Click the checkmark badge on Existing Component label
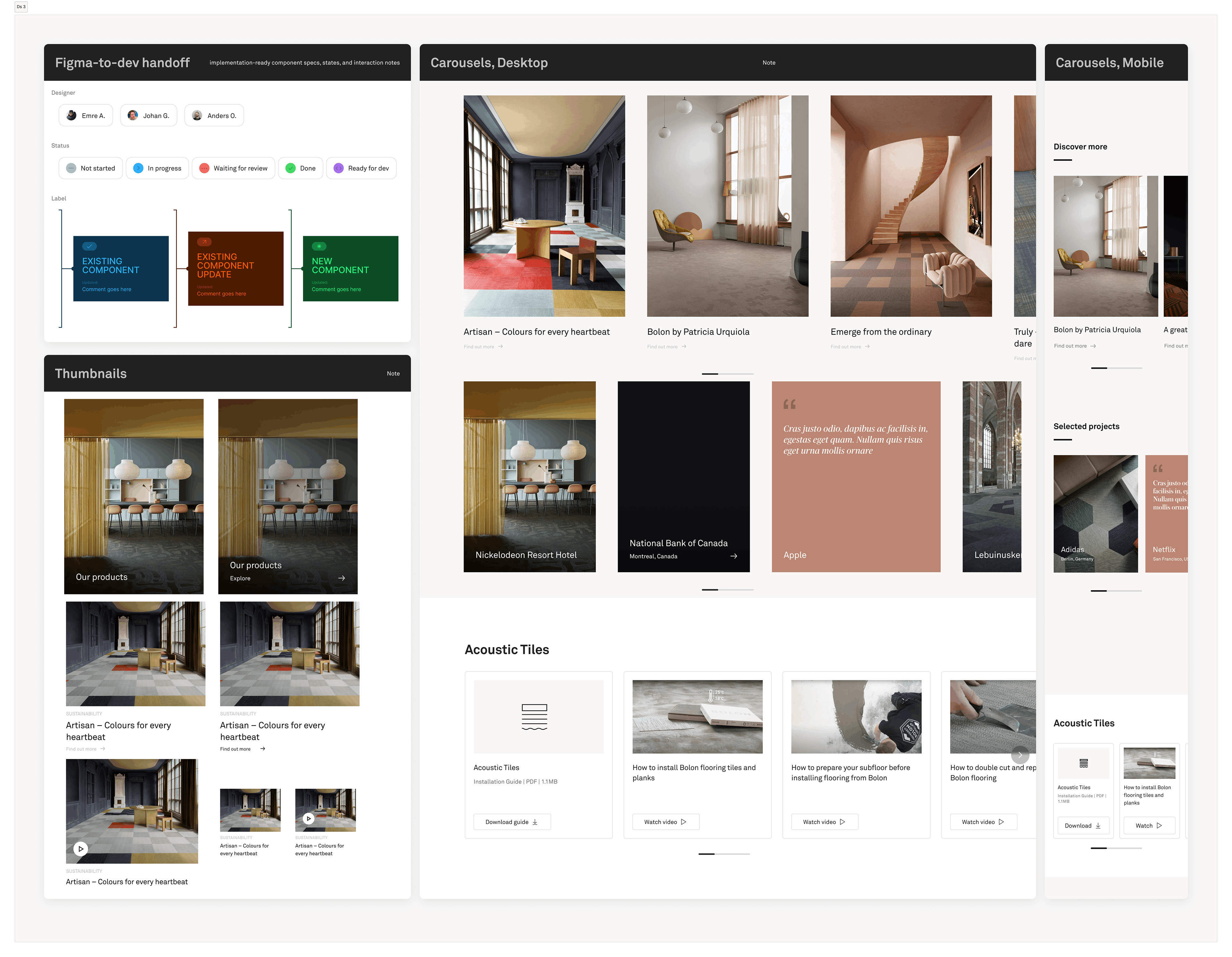This screenshot has height=957, width=1232. tap(89, 246)
